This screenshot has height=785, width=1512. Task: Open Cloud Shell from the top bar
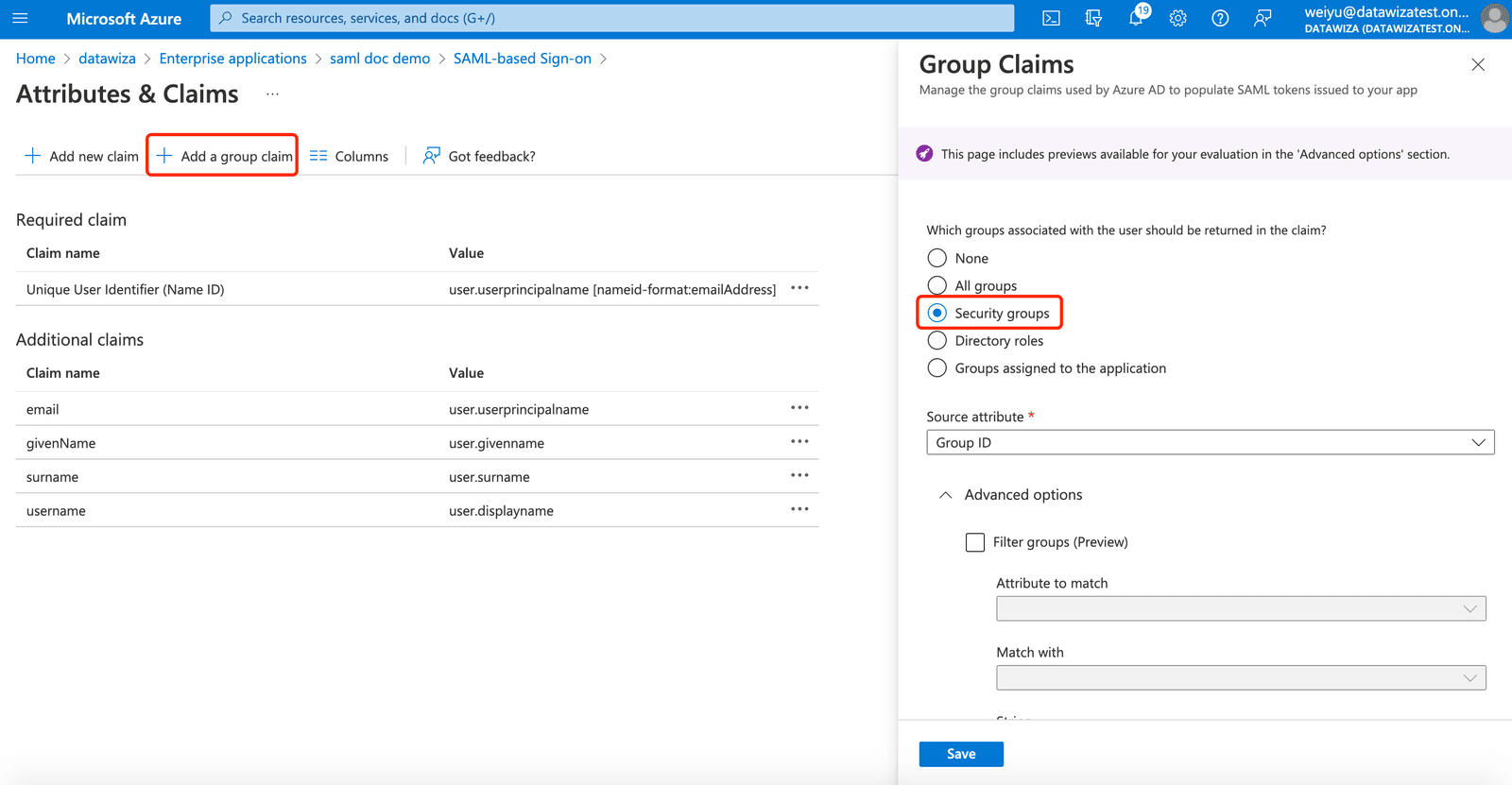(x=1051, y=18)
